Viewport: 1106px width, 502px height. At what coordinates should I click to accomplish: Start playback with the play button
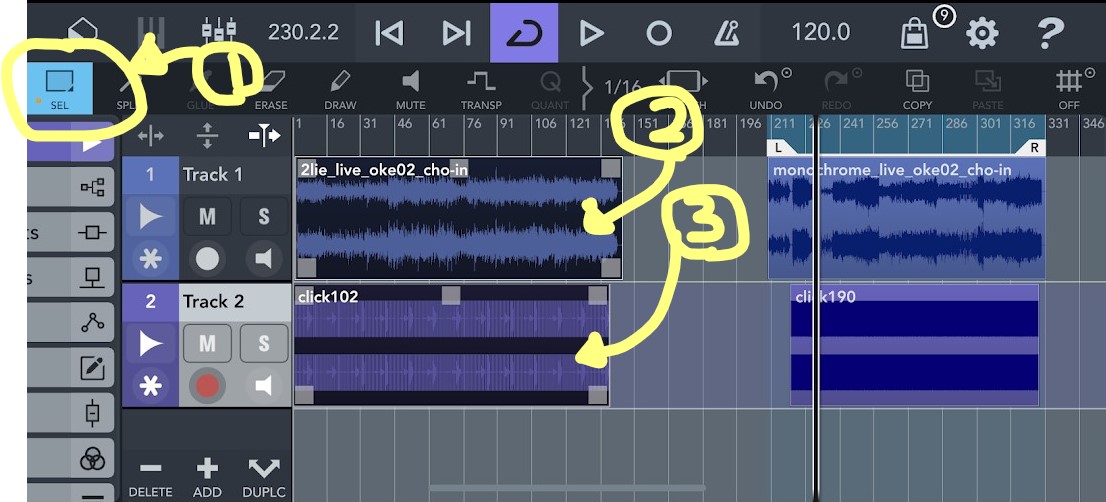point(591,32)
